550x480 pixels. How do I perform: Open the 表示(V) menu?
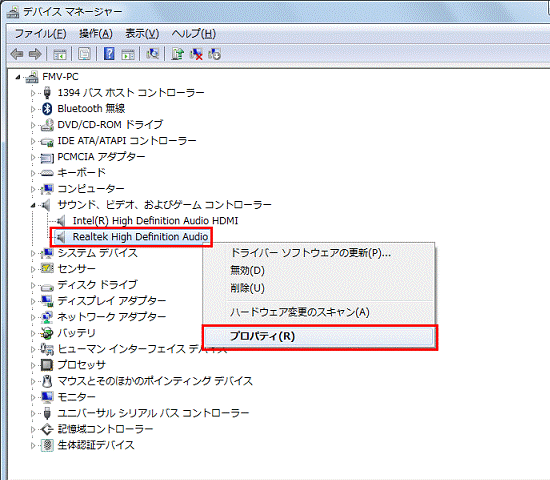142,34
